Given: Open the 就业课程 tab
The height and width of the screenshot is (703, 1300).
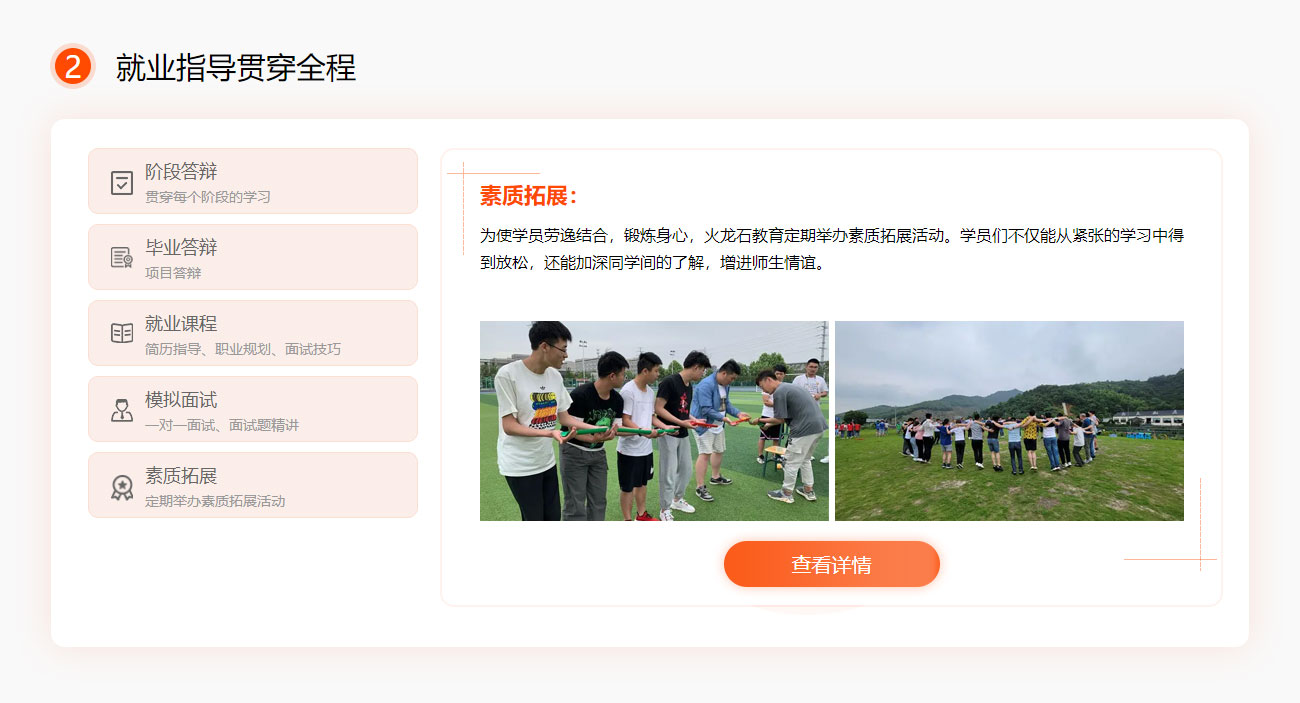Looking at the screenshot, I should 253,333.
